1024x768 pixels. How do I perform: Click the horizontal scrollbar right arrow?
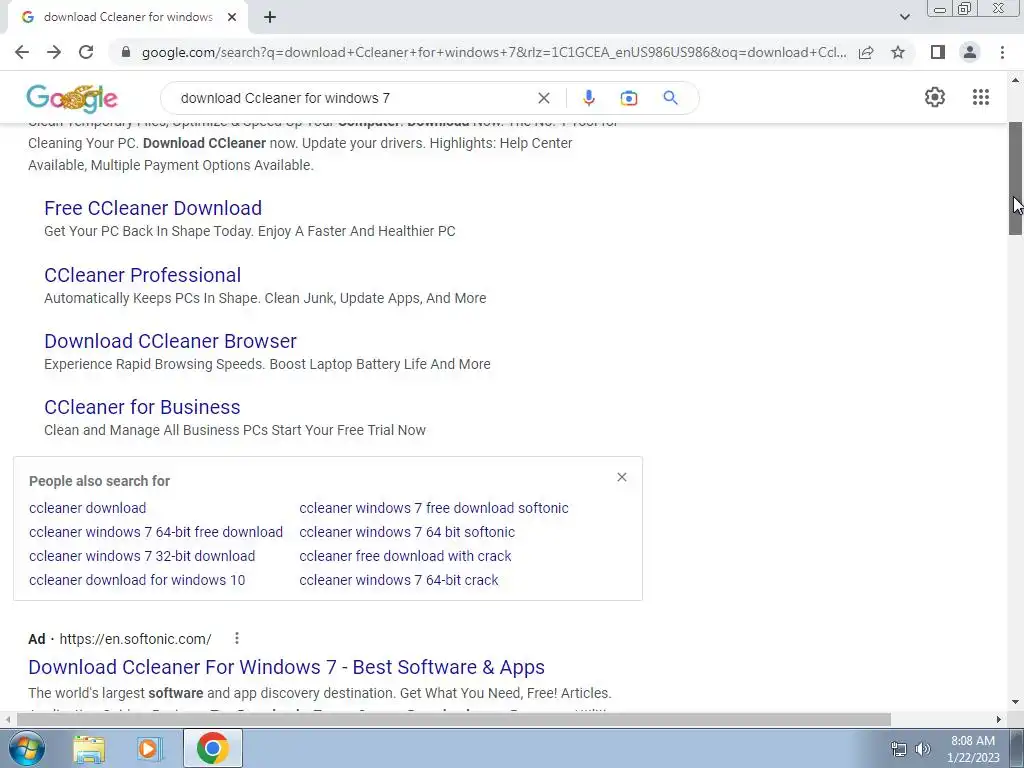point(999,719)
